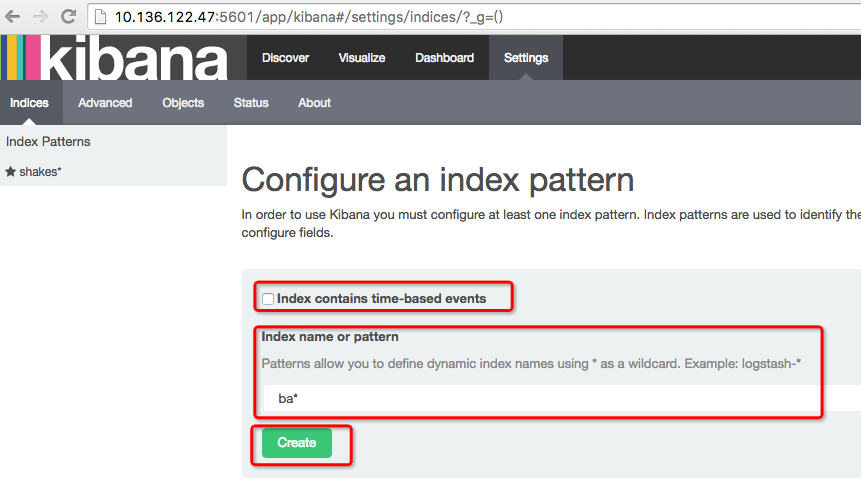Click the browser forward arrow

[41, 16]
